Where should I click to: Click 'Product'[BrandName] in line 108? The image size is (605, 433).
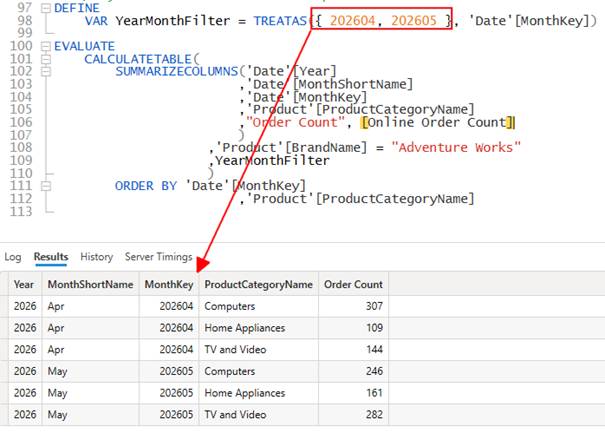pyautogui.click(x=291, y=148)
